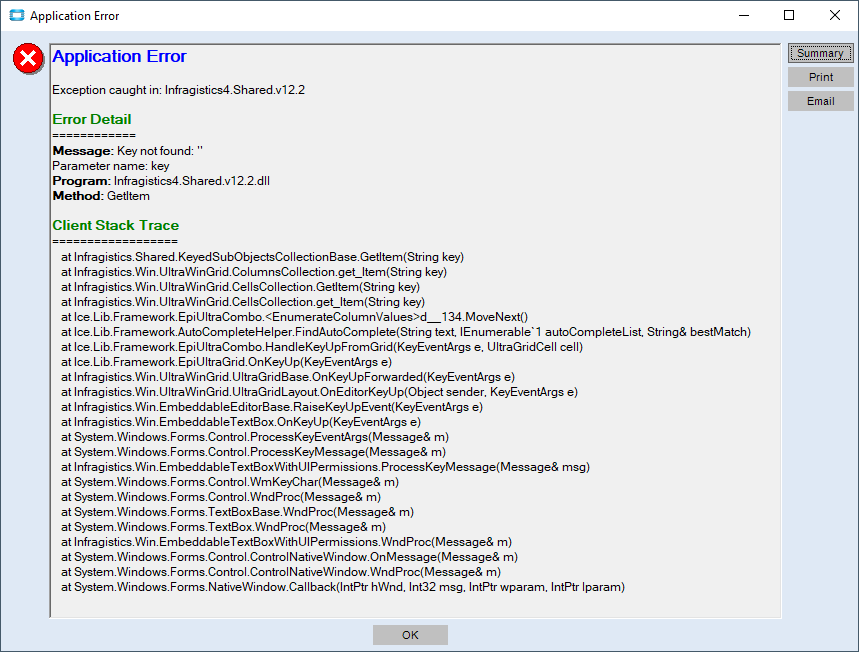Click the ControlNativeWindow.OnMessage line
This screenshot has width=859, height=652.
289,557
